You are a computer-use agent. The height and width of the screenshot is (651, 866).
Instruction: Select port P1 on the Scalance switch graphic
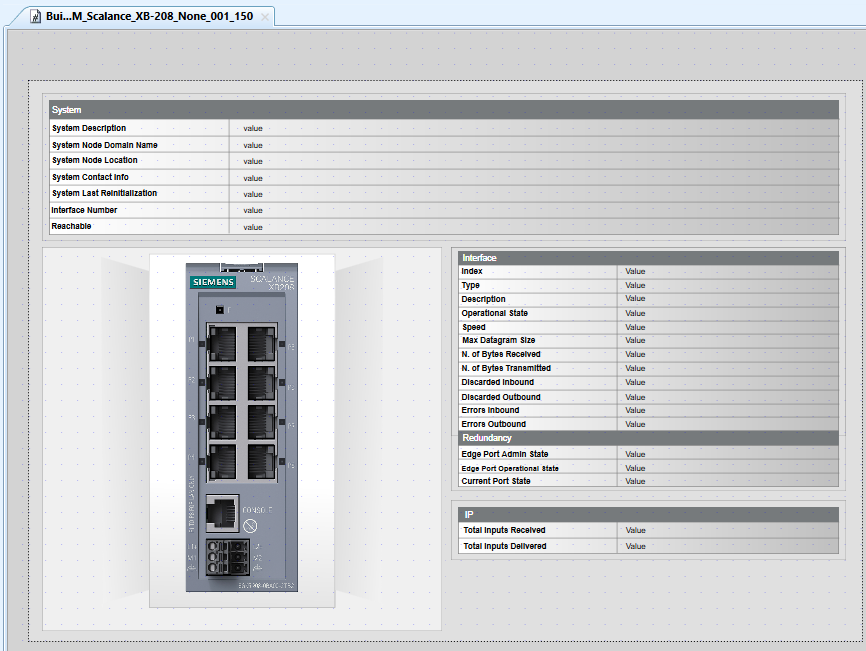[x=225, y=344]
